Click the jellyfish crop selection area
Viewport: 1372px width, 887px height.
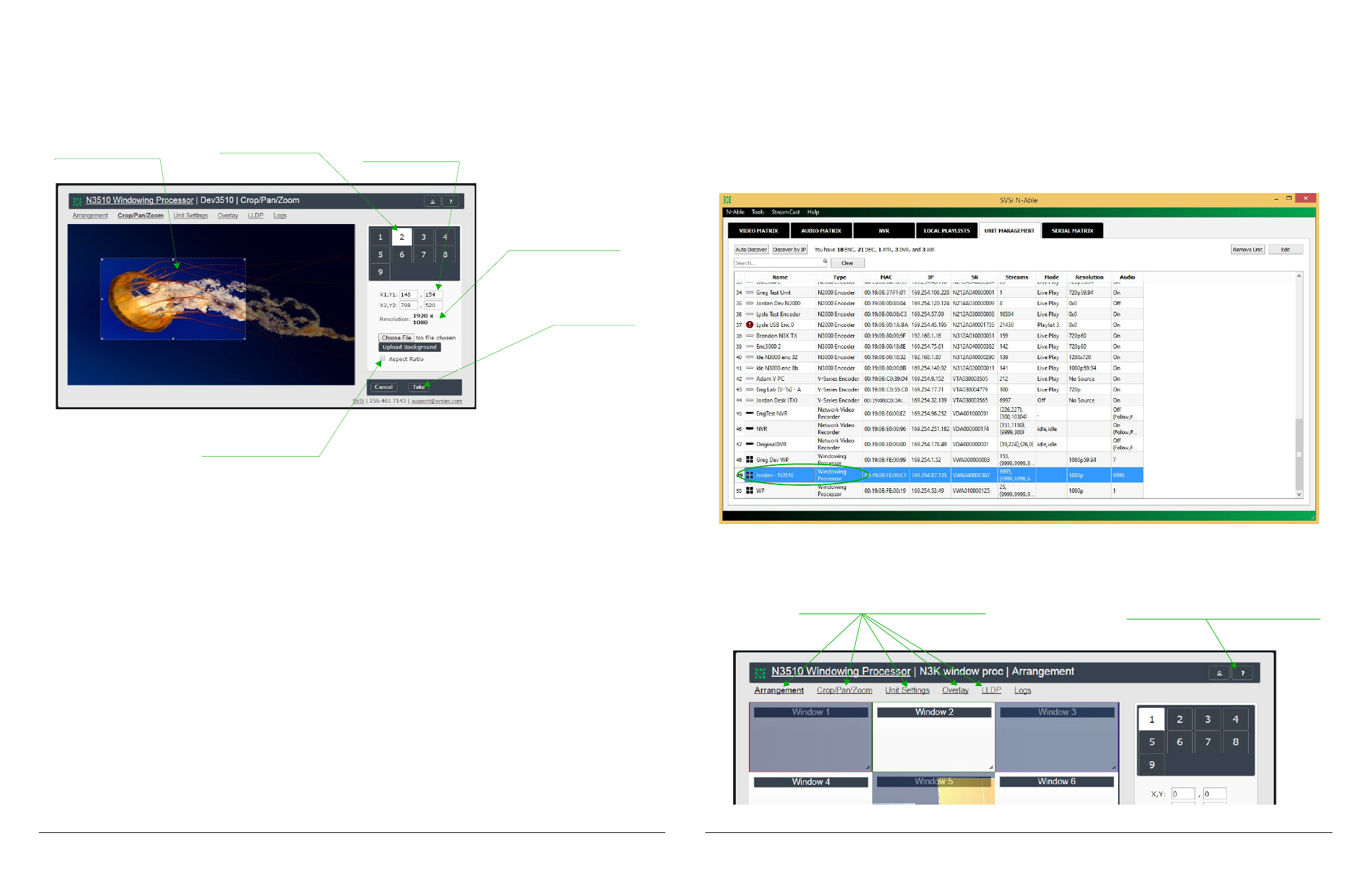click(x=173, y=299)
